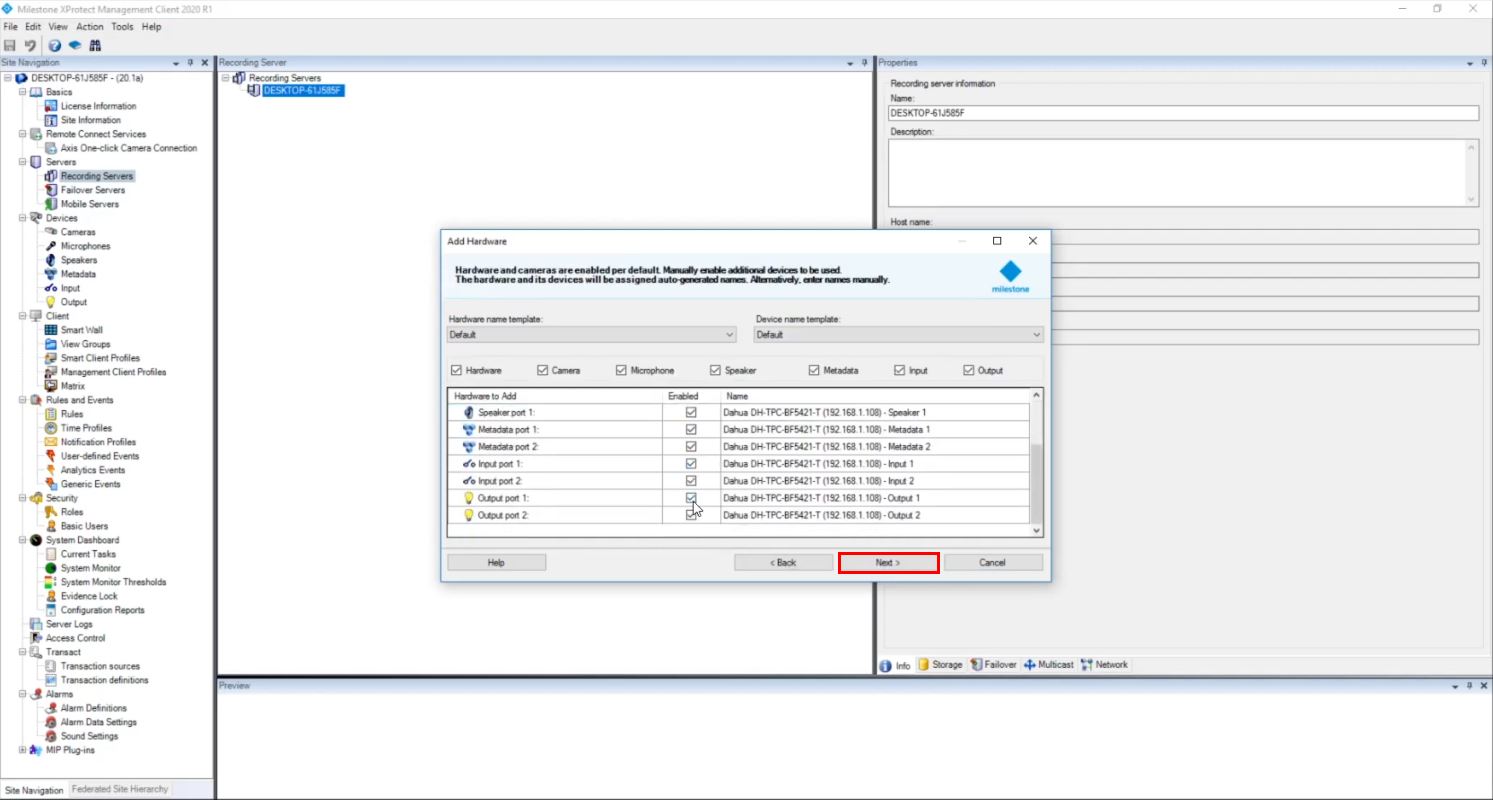Open the Tools menu
This screenshot has height=800, width=1493.
click(122, 27)
